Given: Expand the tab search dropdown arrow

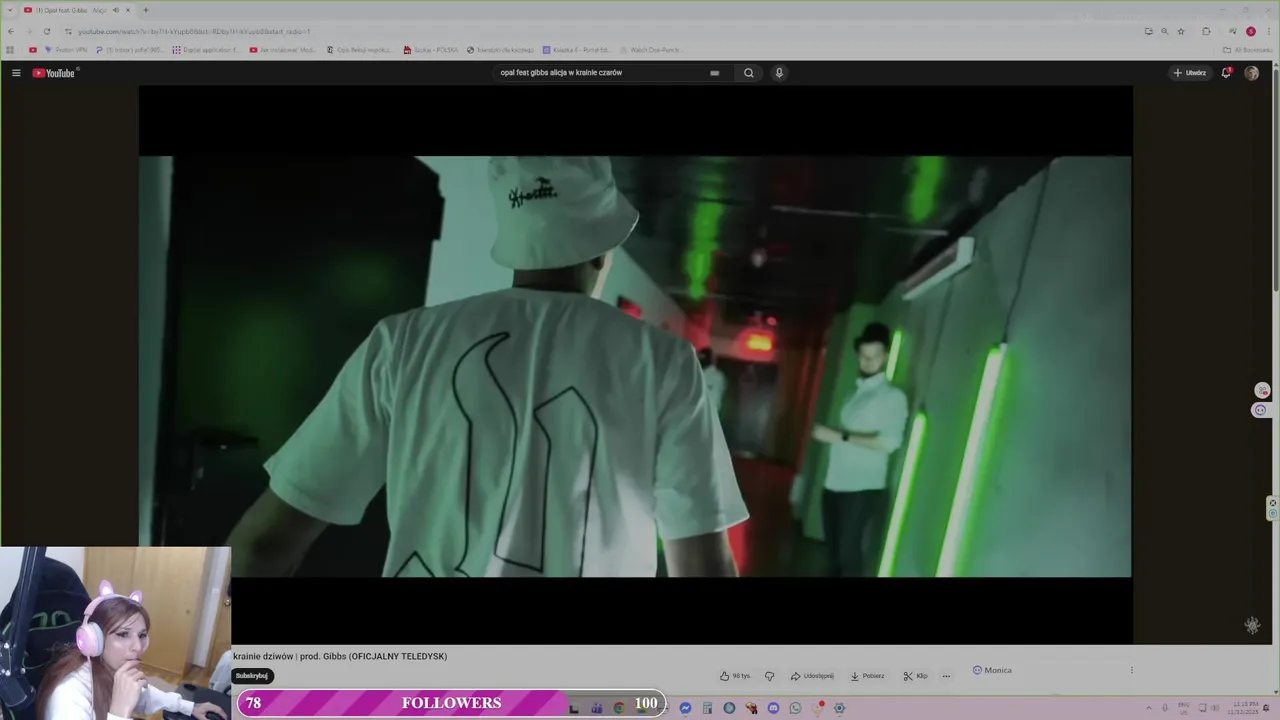Looking at the screenshot, I should tap(11, 10).
